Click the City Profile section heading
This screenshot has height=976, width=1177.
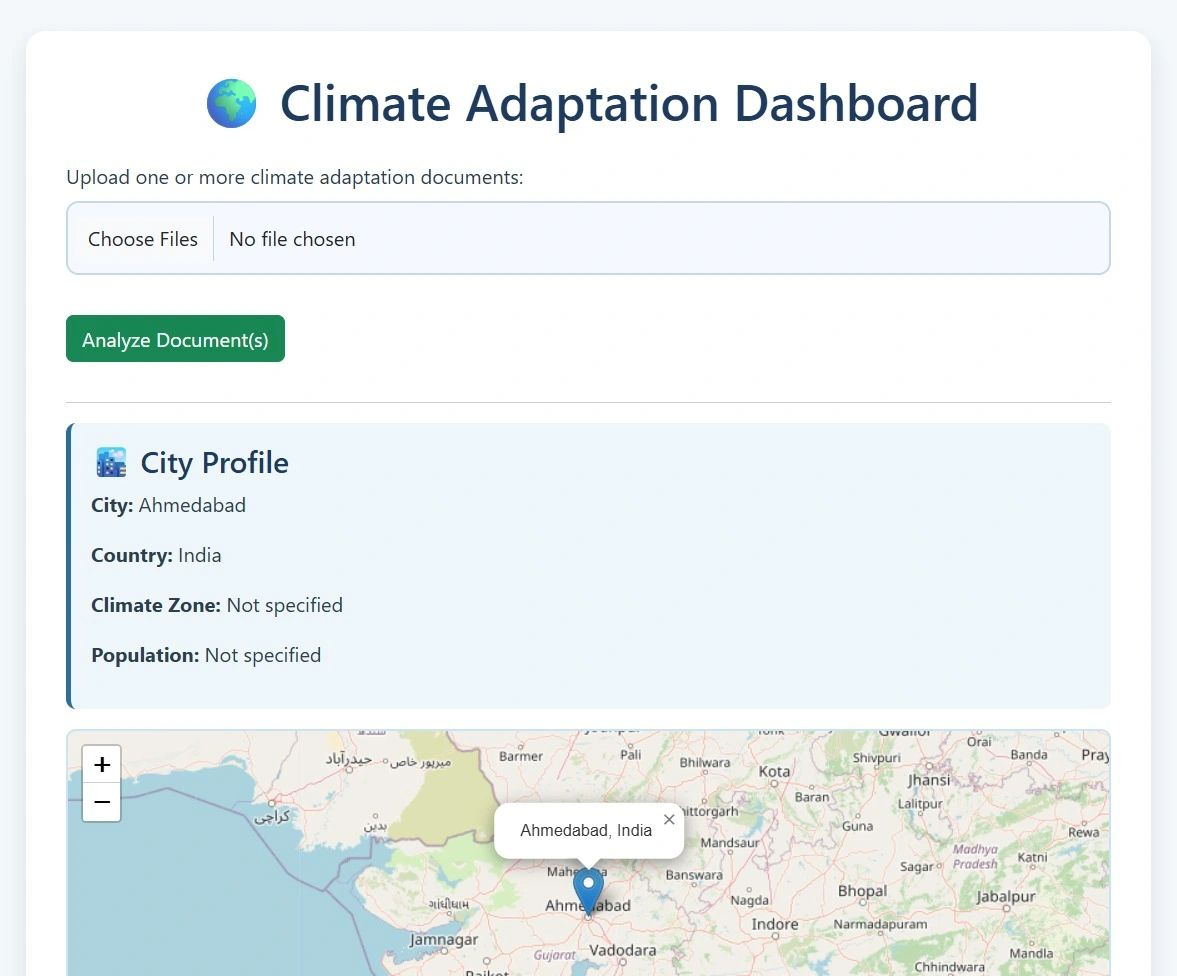point(214,462)
